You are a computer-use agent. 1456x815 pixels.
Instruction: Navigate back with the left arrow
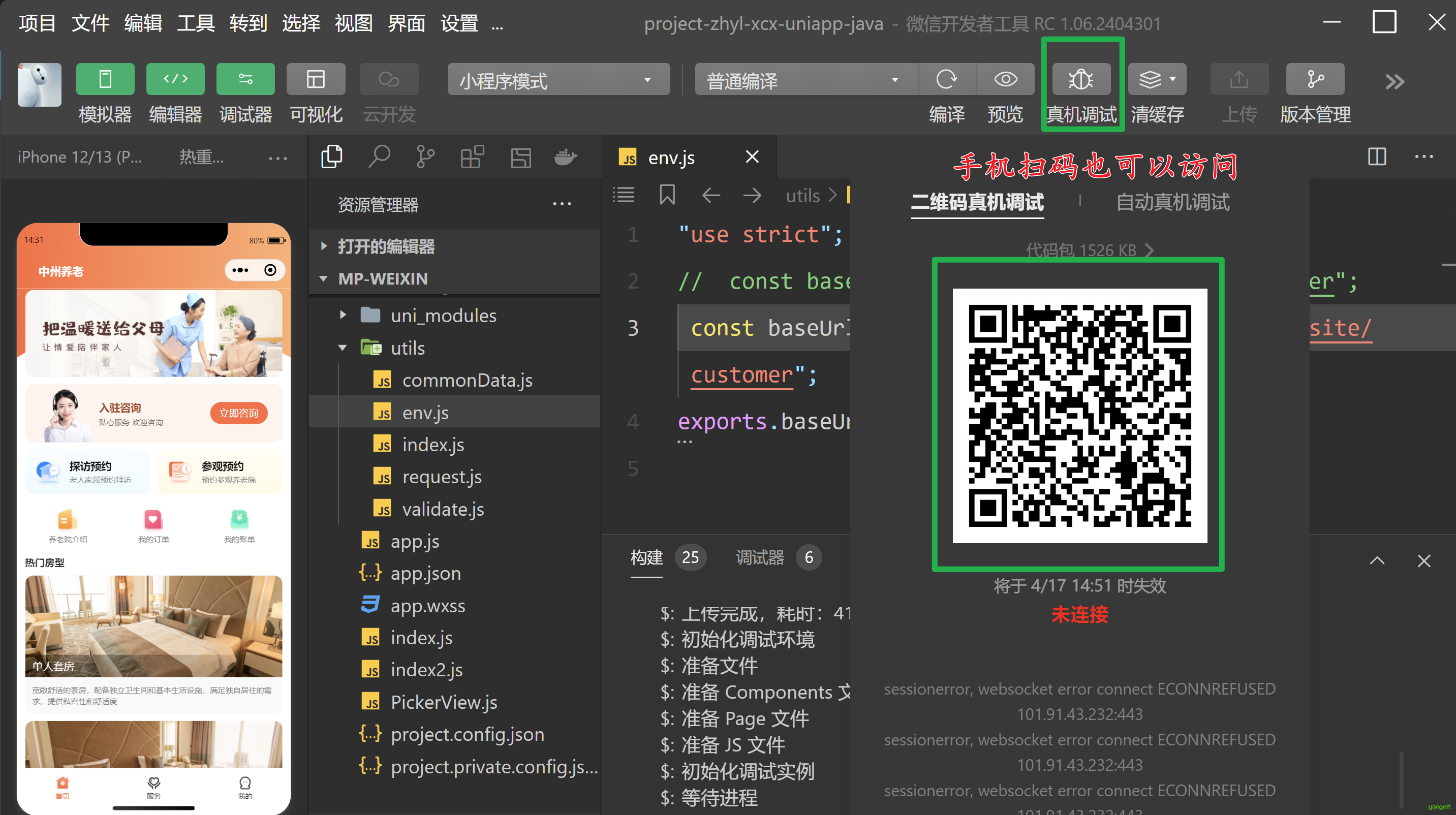pyautogui.click(x=711, y=196)
